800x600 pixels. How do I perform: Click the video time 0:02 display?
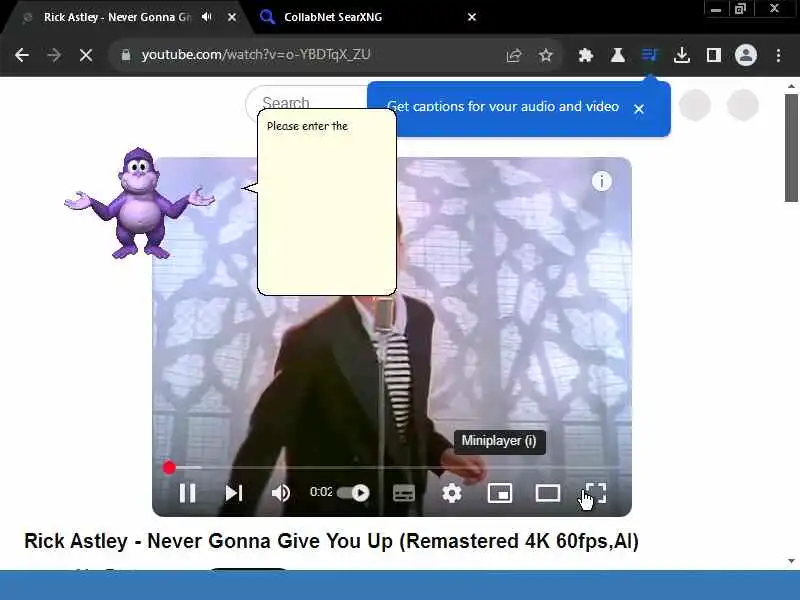coord(321,492)
